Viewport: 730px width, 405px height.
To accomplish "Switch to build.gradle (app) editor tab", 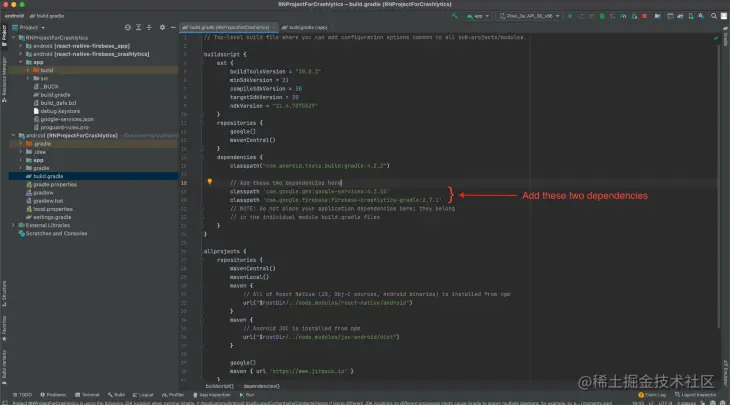I will click(x=305, y=27).
